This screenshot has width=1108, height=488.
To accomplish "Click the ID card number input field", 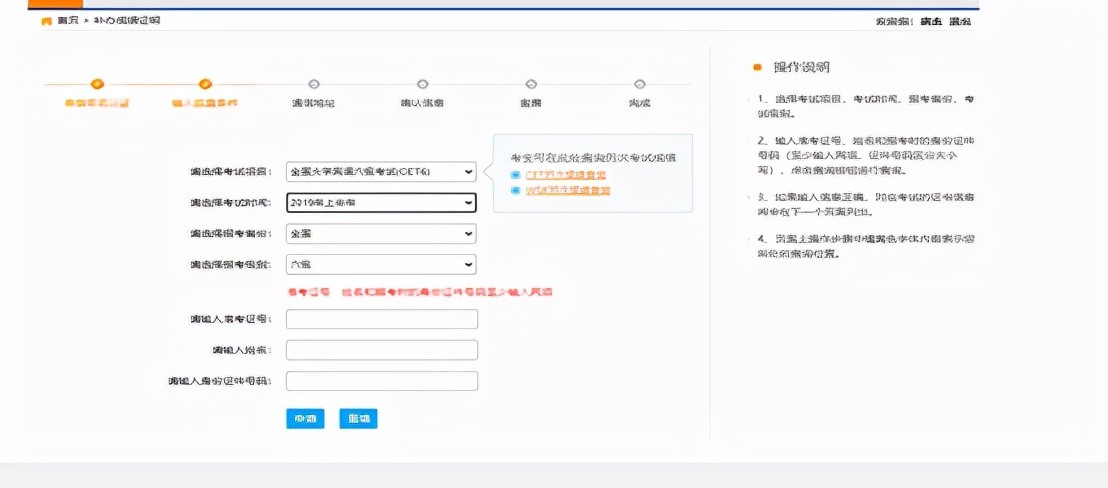I will (x=381, y=381).
